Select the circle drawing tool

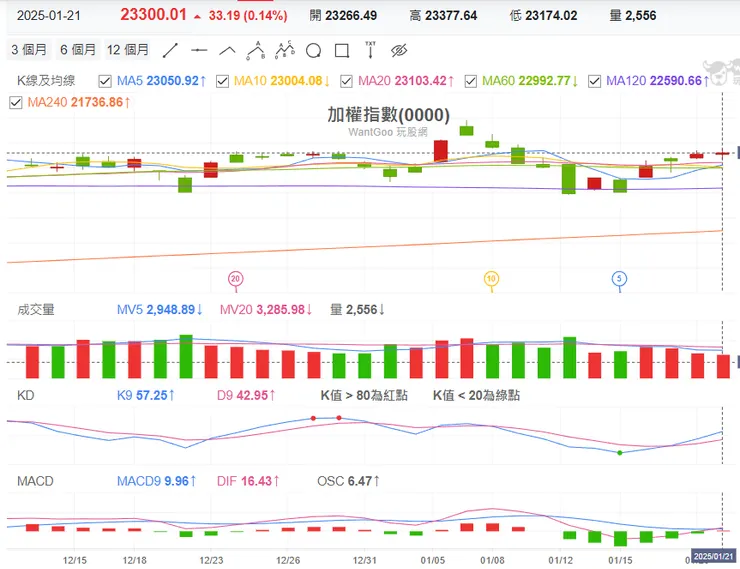(x=313, y=50)
